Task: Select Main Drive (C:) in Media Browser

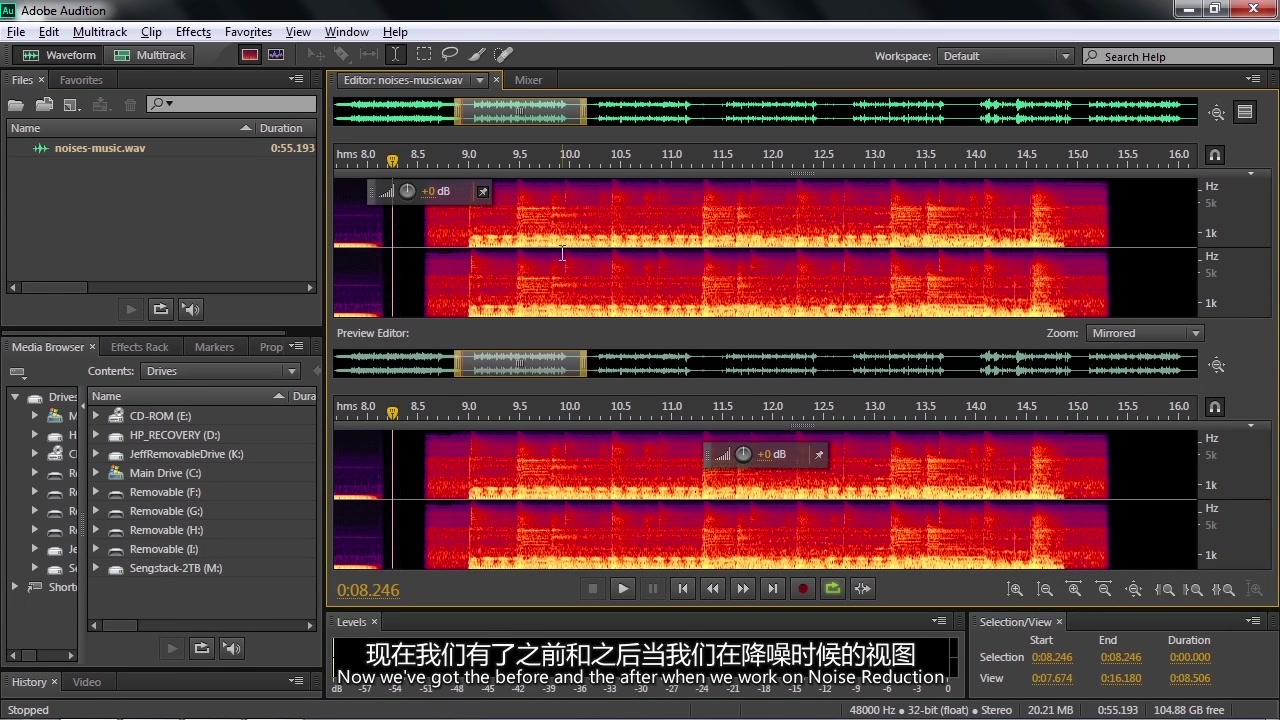Action: (166, 472)
